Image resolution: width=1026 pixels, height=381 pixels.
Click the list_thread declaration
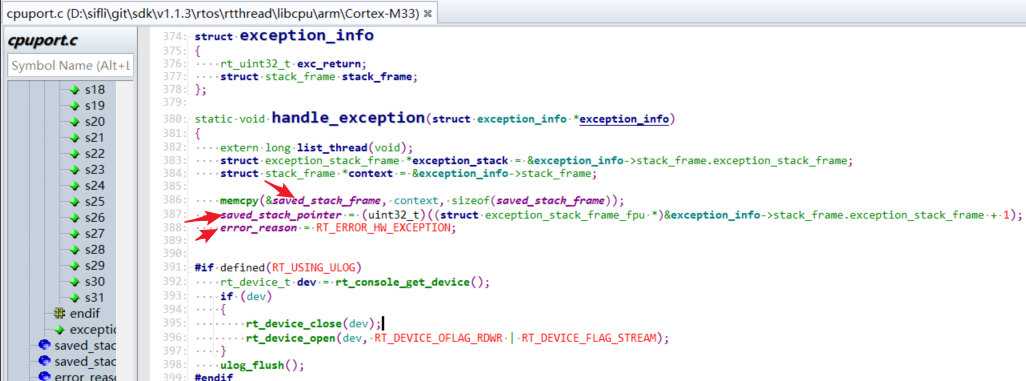click(x=324, y=147)
